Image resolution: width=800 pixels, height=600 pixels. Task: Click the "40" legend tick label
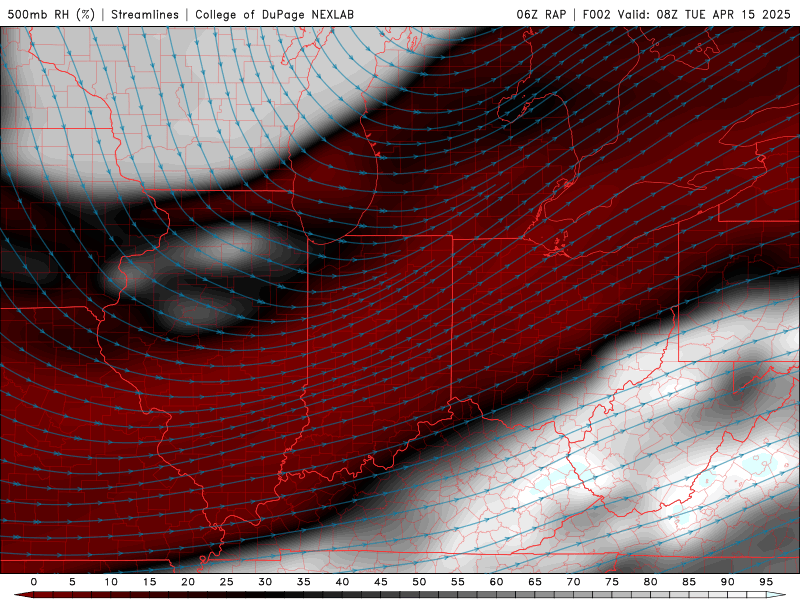coord(342,582)
